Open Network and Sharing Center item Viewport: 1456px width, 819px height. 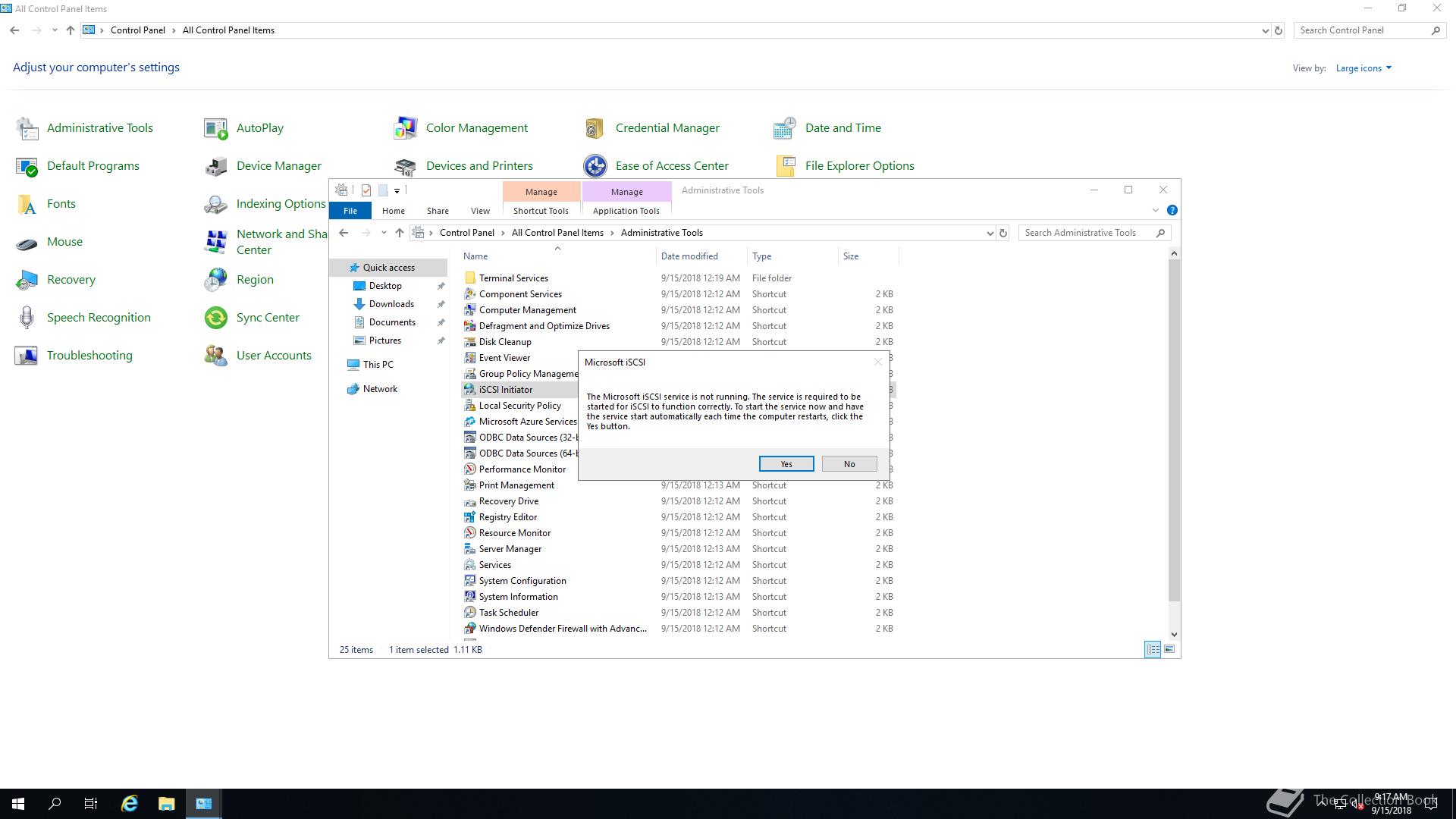(265, 242)
